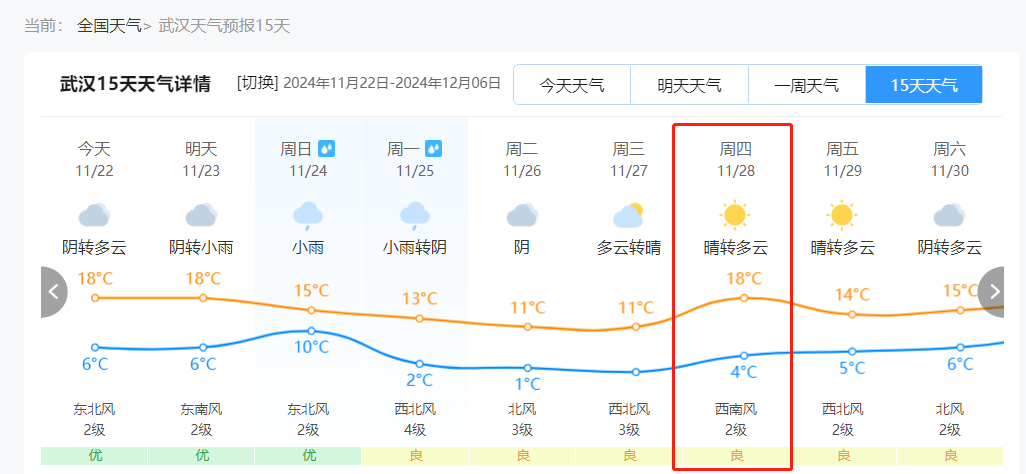Click the cloudy icon for 今天 11/22
This screenshot has width=1026, height=474.
(94, 215)
